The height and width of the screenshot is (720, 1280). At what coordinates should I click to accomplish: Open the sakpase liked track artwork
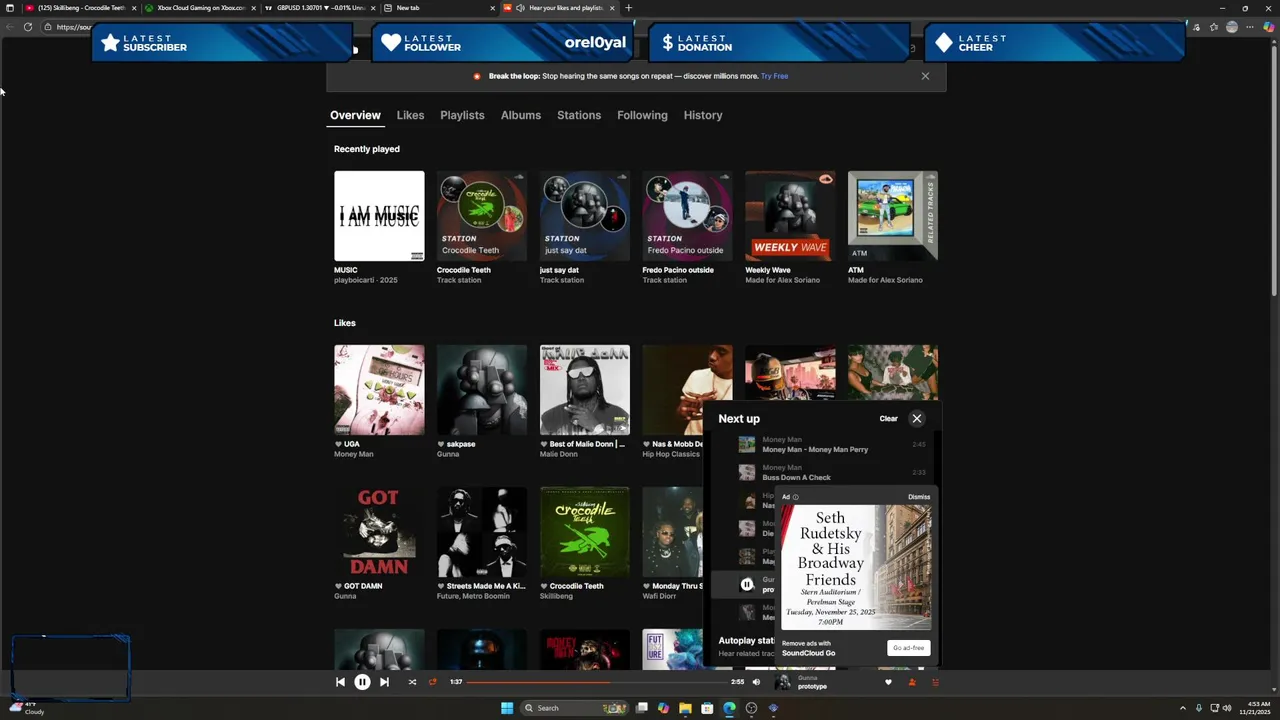(x=482, y=390)
